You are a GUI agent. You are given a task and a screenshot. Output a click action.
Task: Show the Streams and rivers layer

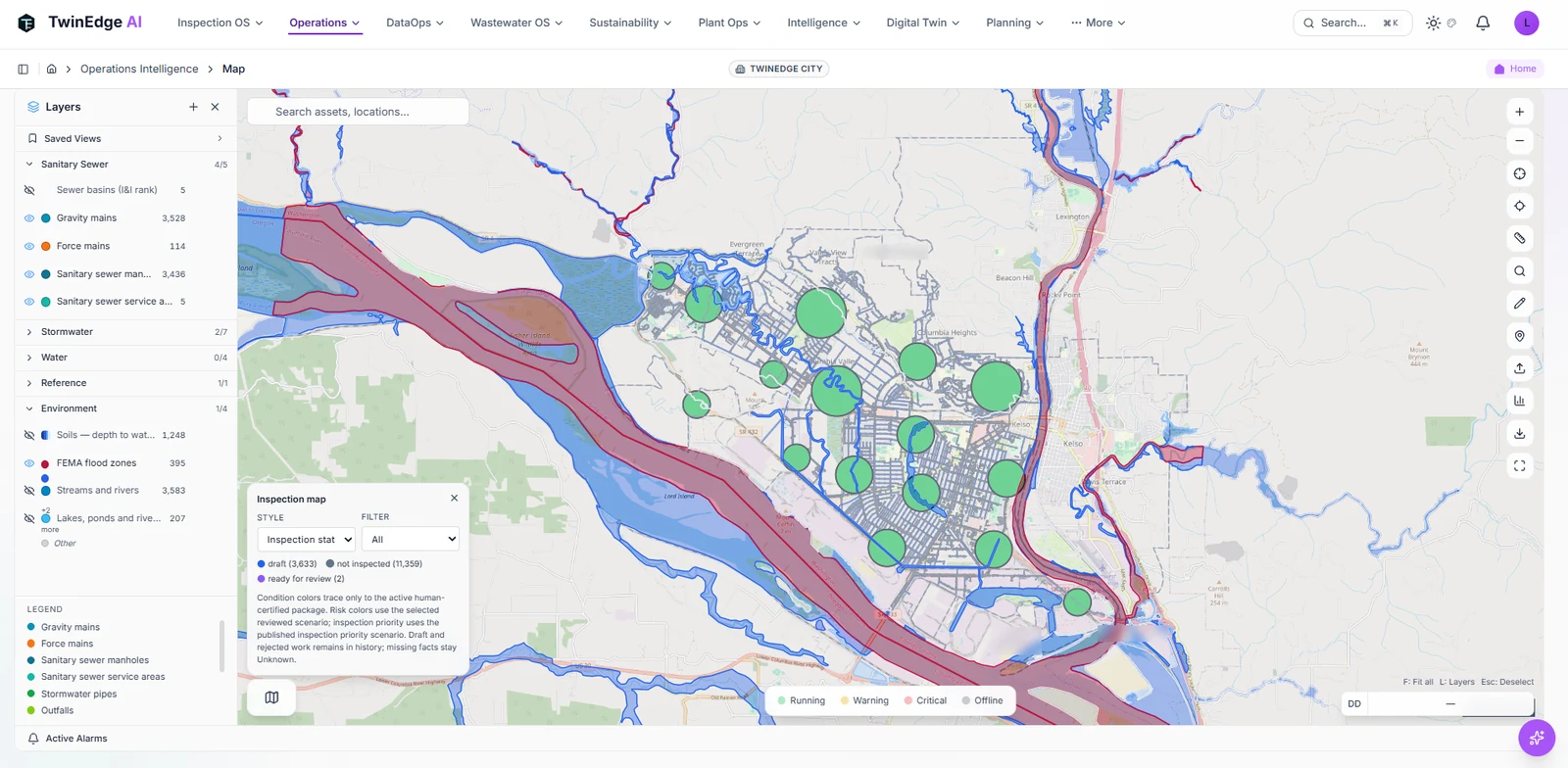coord(29,491)
